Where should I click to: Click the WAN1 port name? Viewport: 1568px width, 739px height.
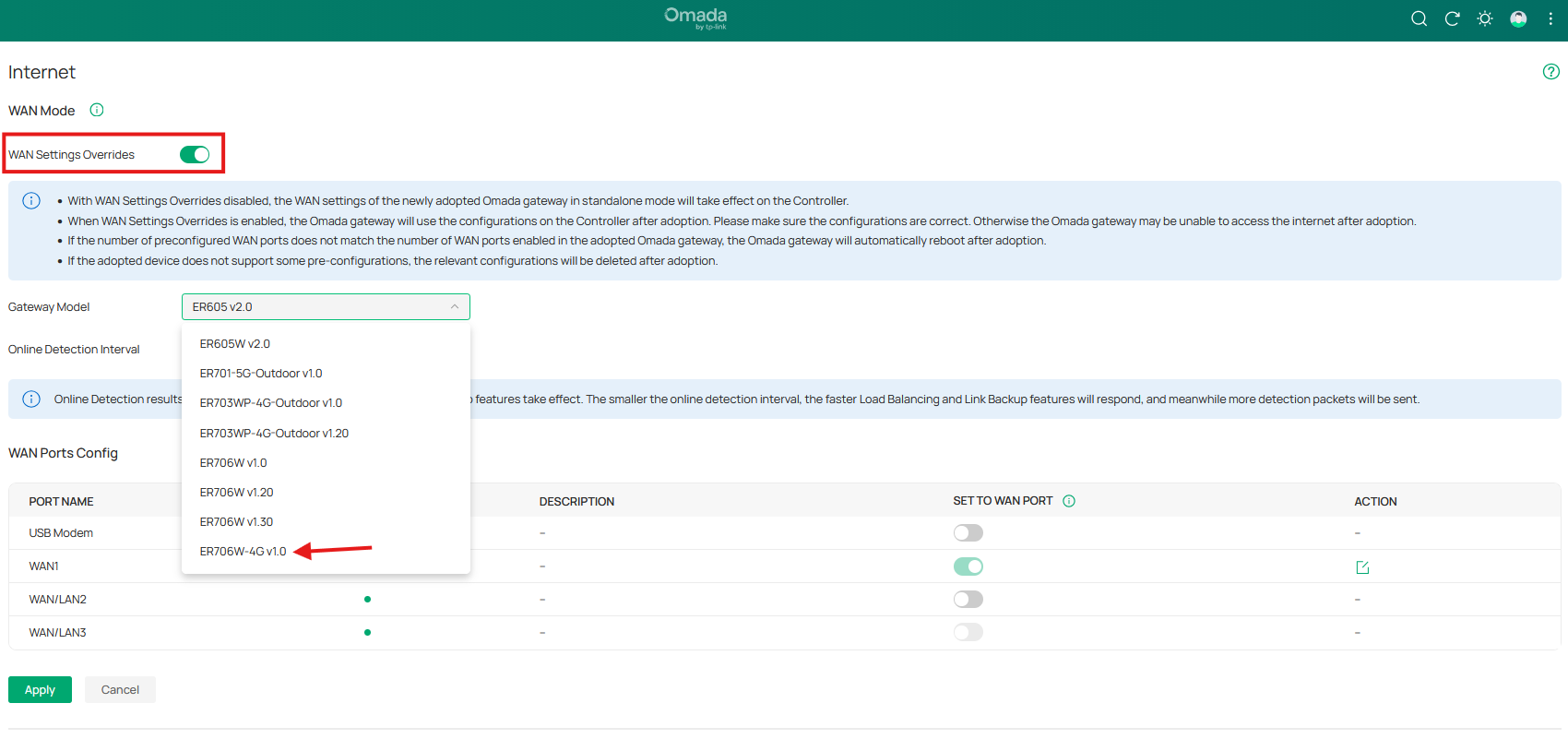click(43, 566)
